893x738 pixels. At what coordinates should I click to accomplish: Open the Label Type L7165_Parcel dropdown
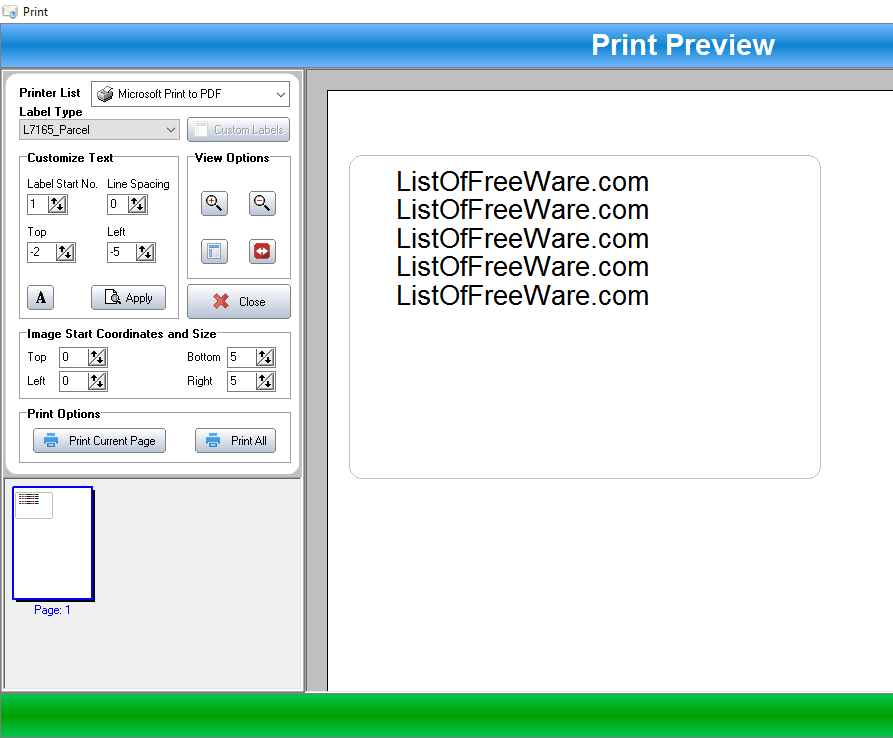click(x=99, y=130)
